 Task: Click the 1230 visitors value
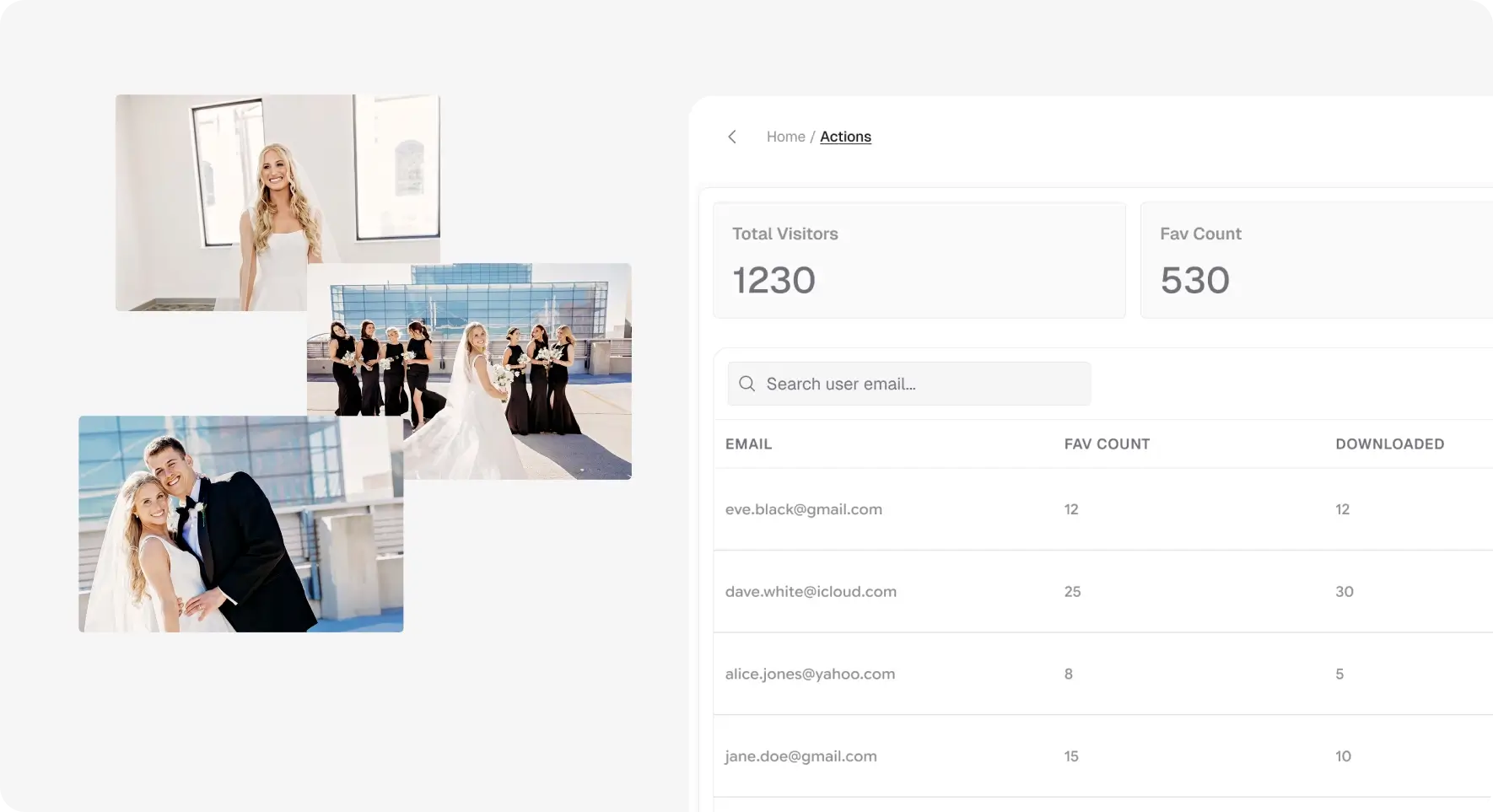point(773,280)
